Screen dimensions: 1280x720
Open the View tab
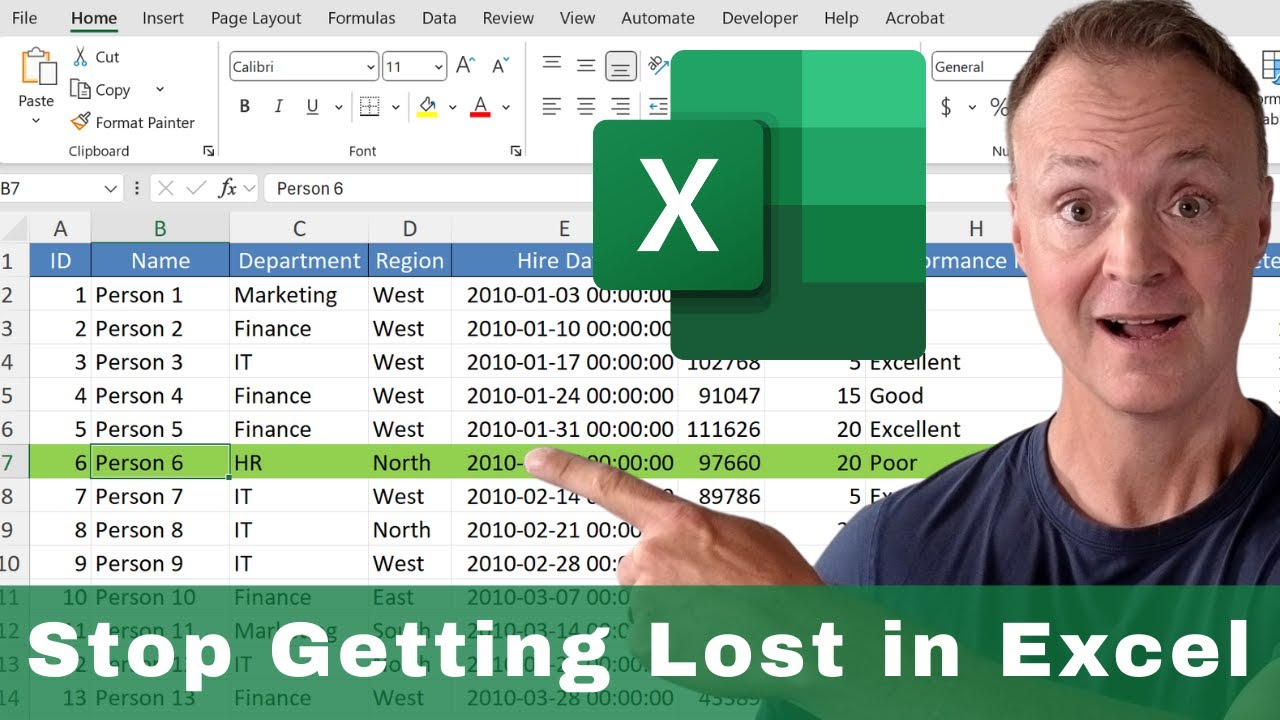coord(578,18)
